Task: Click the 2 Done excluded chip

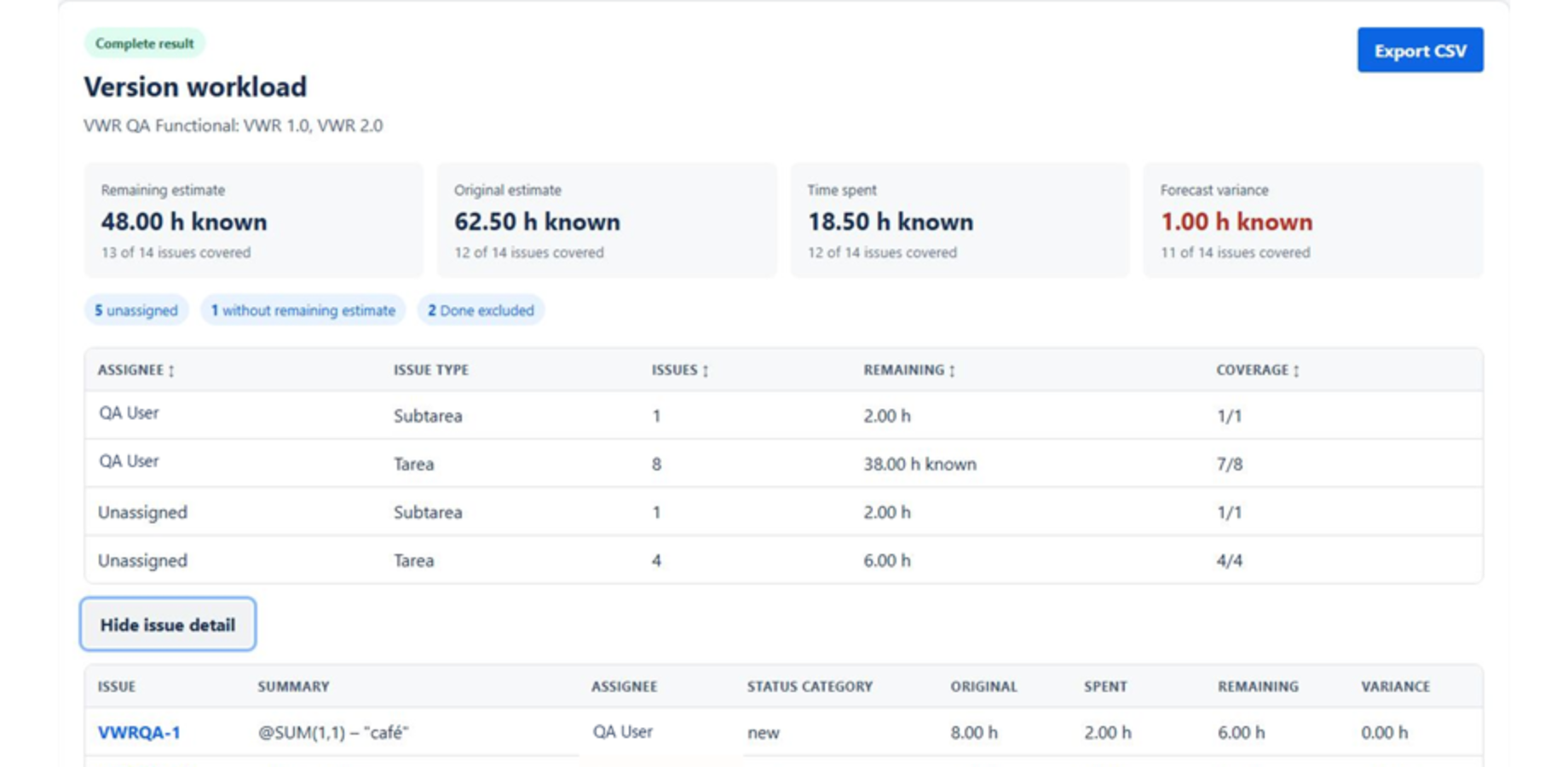Action: click(x=481, y=310)
